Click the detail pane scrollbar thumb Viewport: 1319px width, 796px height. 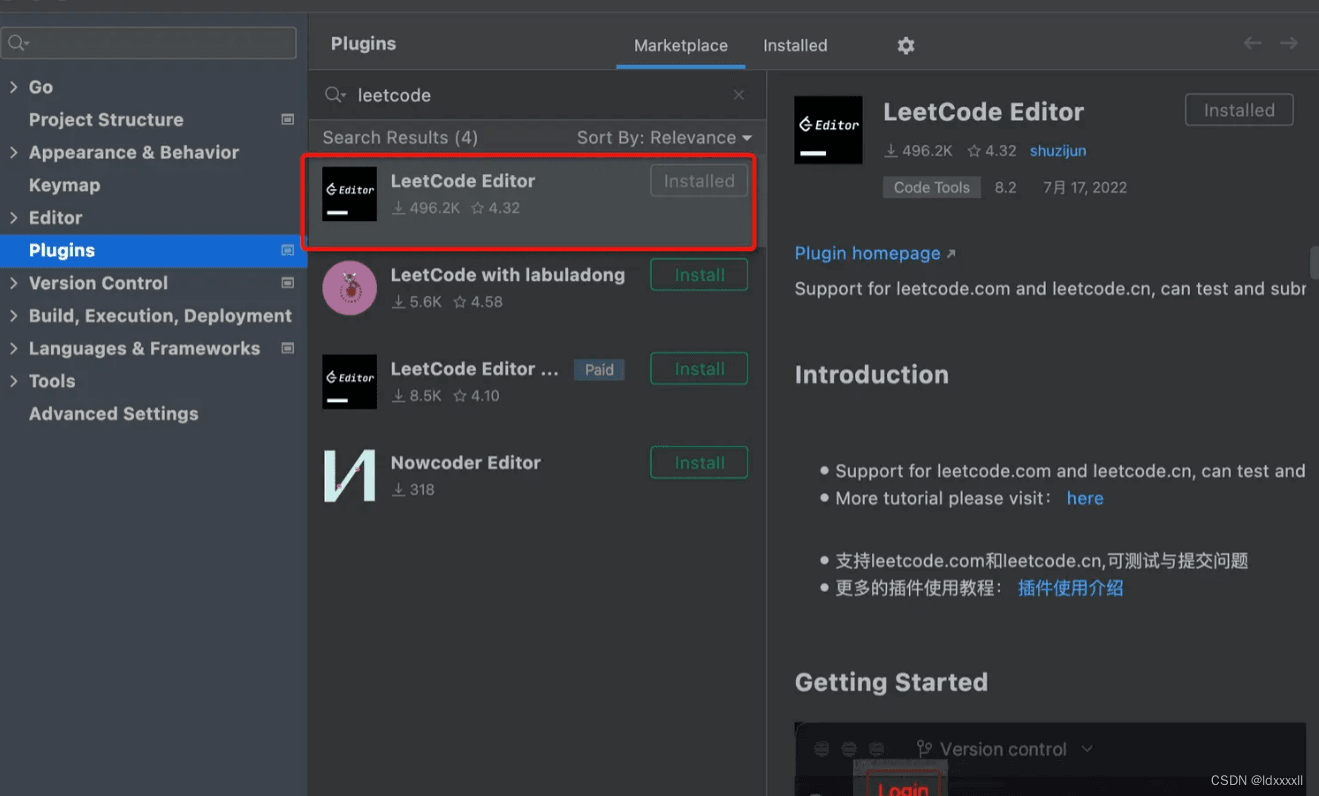(x=1314, y=264)
